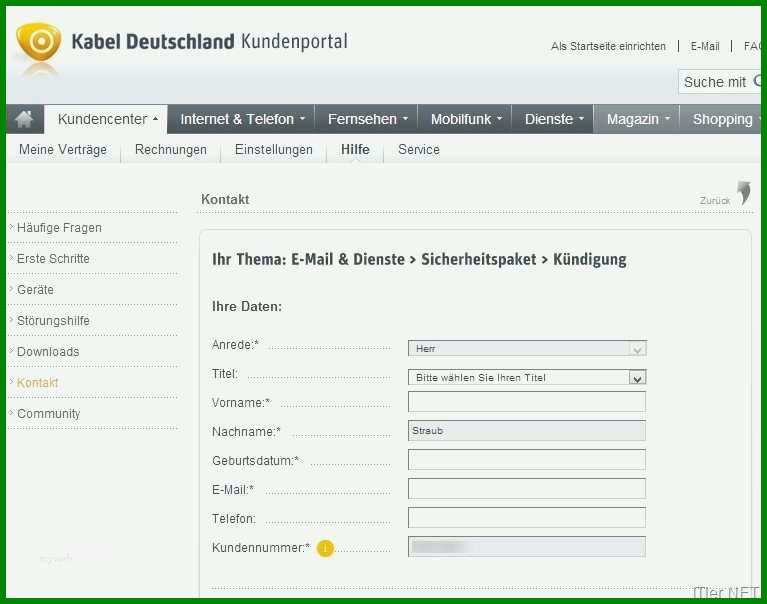The height and width of the screenshot is (604, 767).
Task: Open the Service tab
Action: 419,150
